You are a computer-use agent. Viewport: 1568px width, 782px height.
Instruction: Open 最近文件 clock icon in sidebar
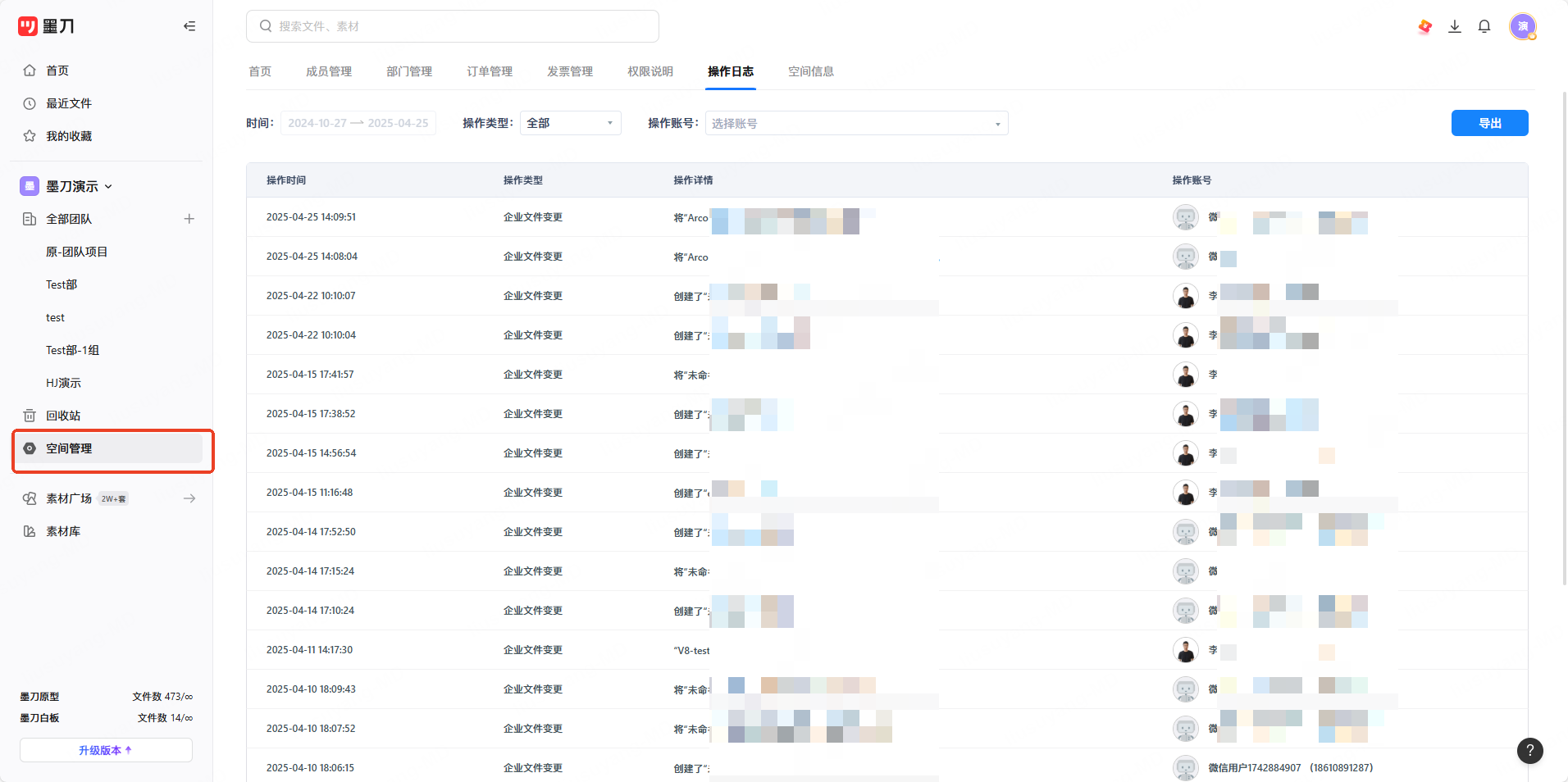point(30,103)
